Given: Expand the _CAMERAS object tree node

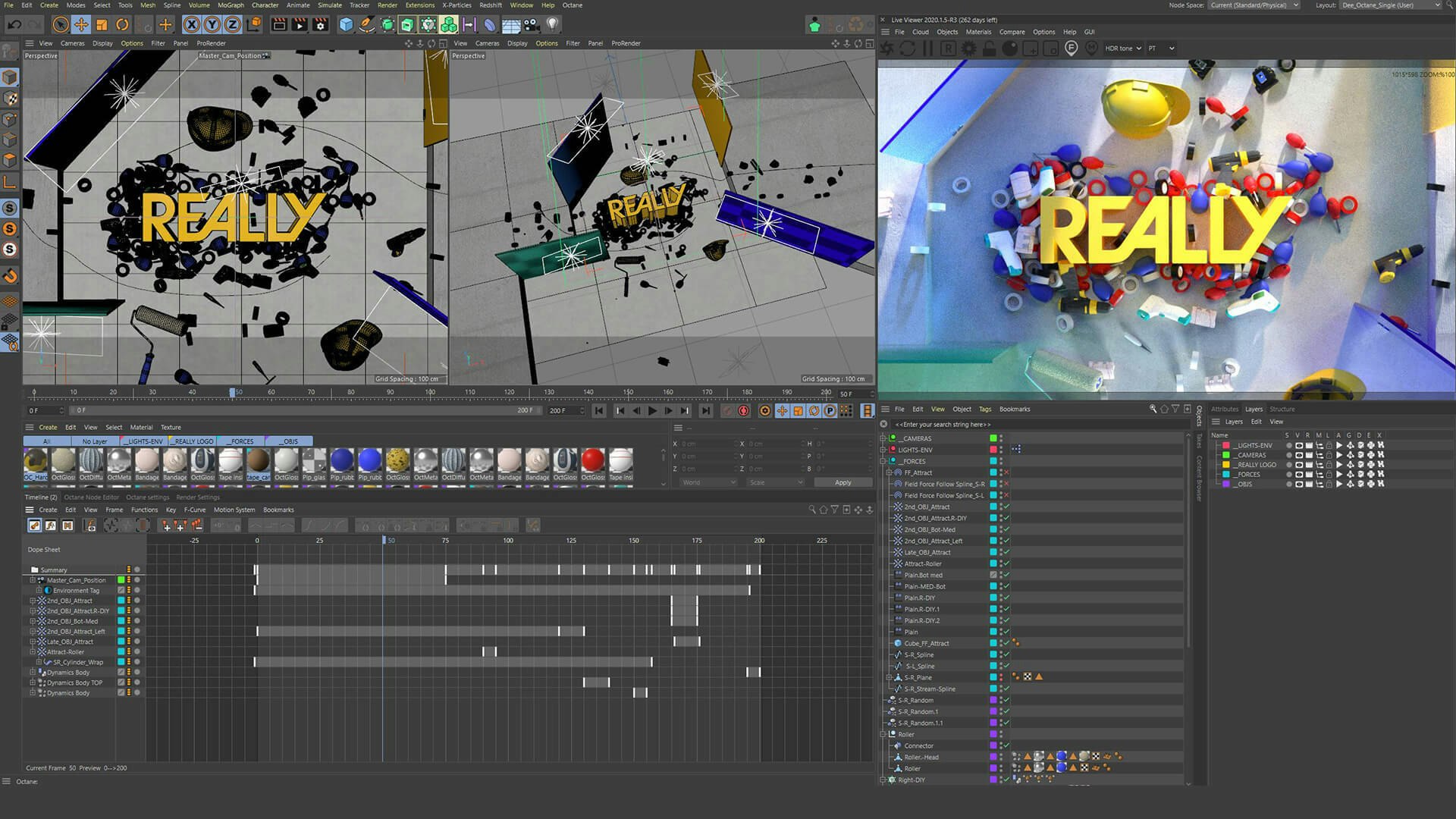Looking at the screenshot, I should pos(883,438).
